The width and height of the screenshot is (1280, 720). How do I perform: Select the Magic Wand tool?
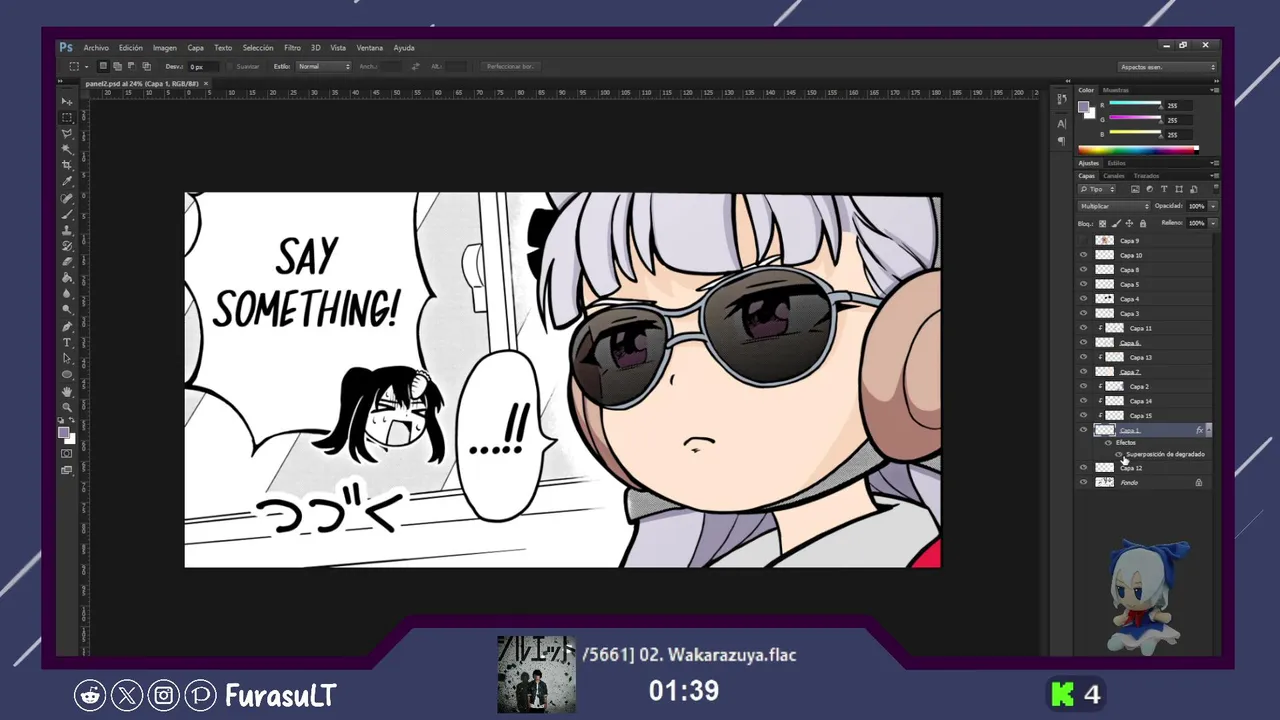point(67,149)
